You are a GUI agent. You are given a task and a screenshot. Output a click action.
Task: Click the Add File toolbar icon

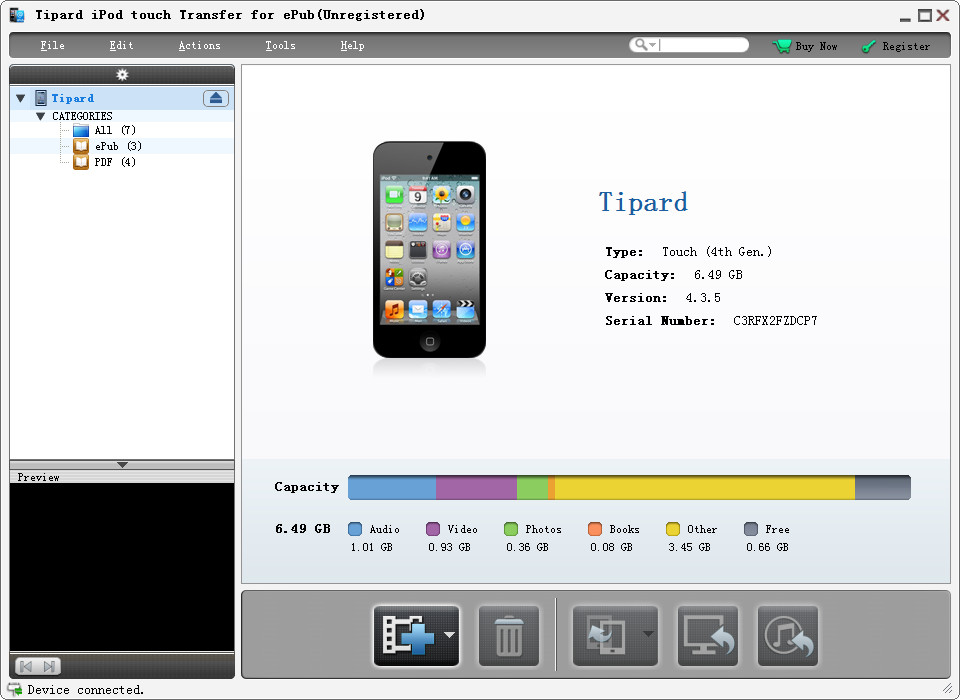(x=410, y=634)
